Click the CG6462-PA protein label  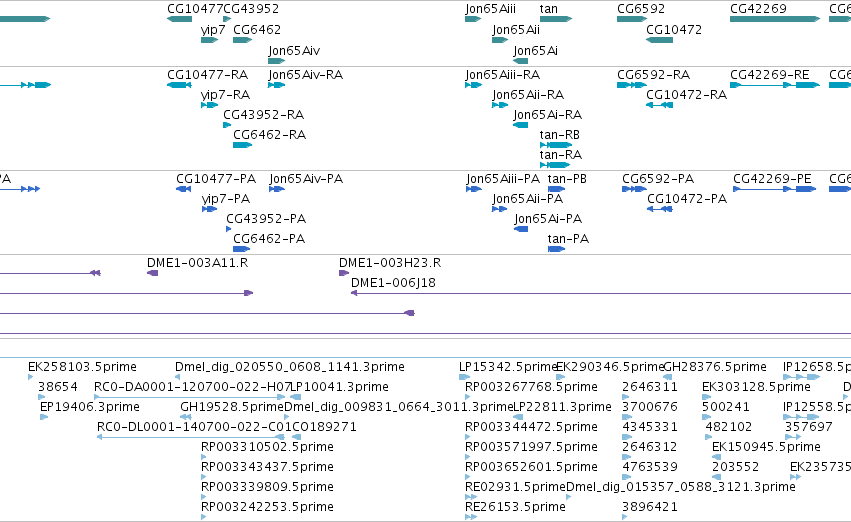pos(269,239)
